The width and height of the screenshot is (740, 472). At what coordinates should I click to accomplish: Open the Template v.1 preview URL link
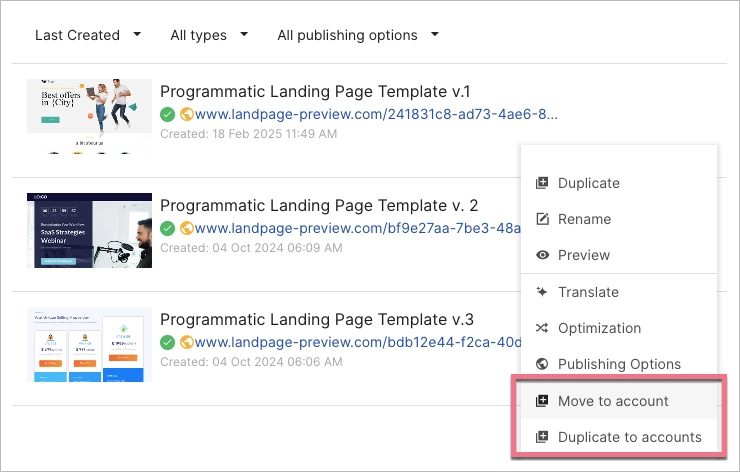[x=376, y=114]
